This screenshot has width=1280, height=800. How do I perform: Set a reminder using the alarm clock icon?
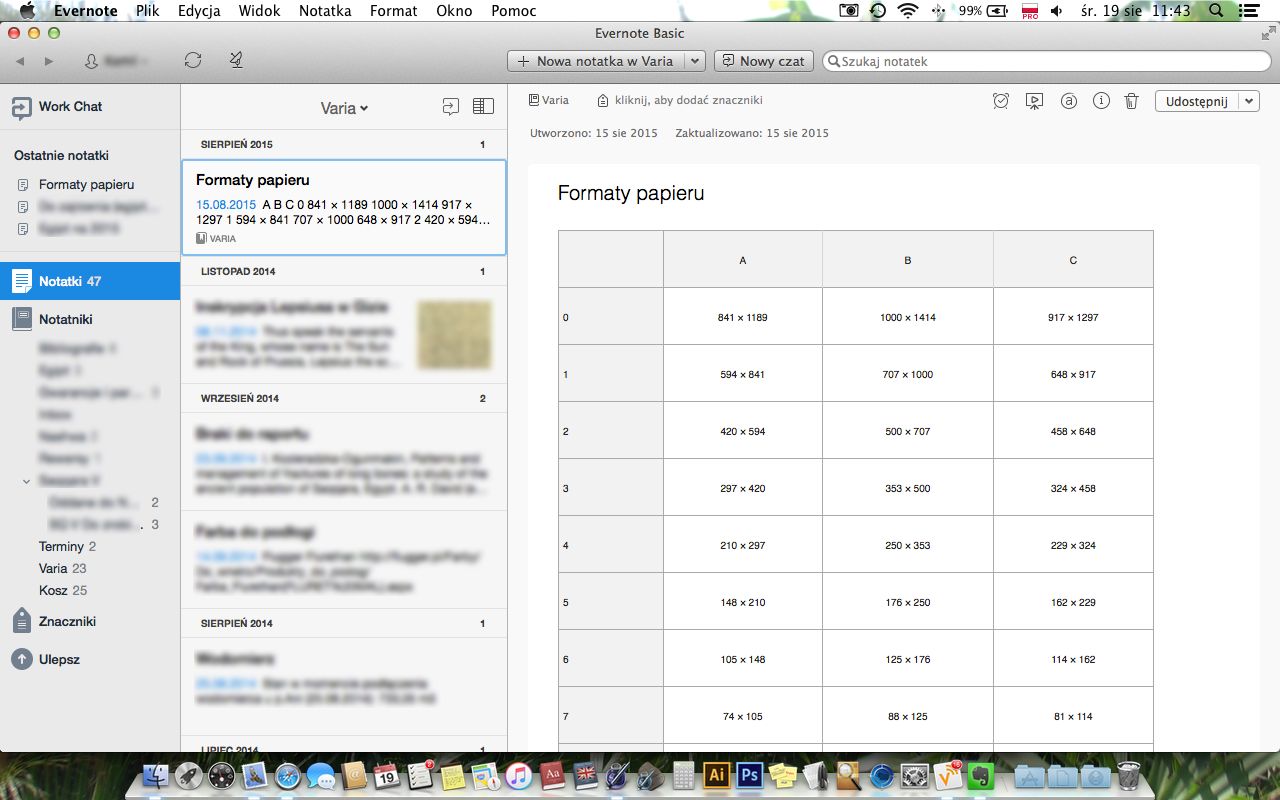1001,101
